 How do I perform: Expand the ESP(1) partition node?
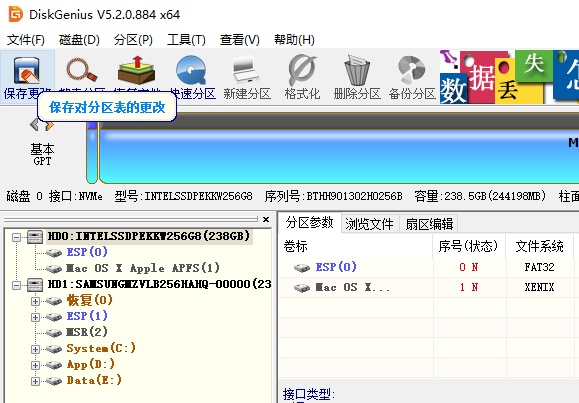(x=35, y=317)
